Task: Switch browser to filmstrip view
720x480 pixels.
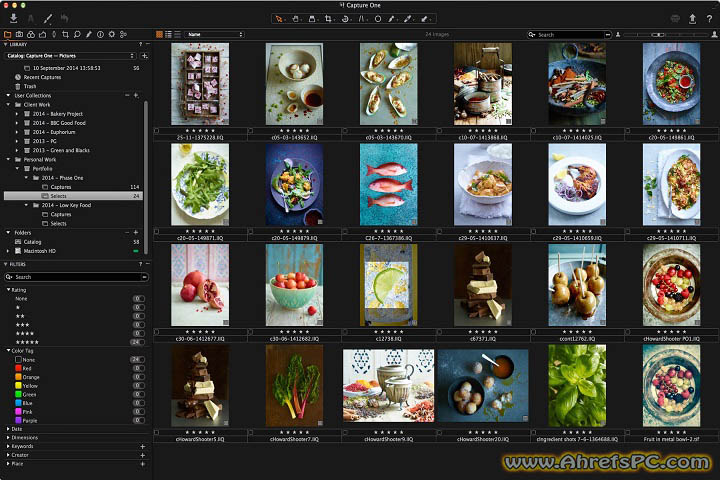Action: 177,34
